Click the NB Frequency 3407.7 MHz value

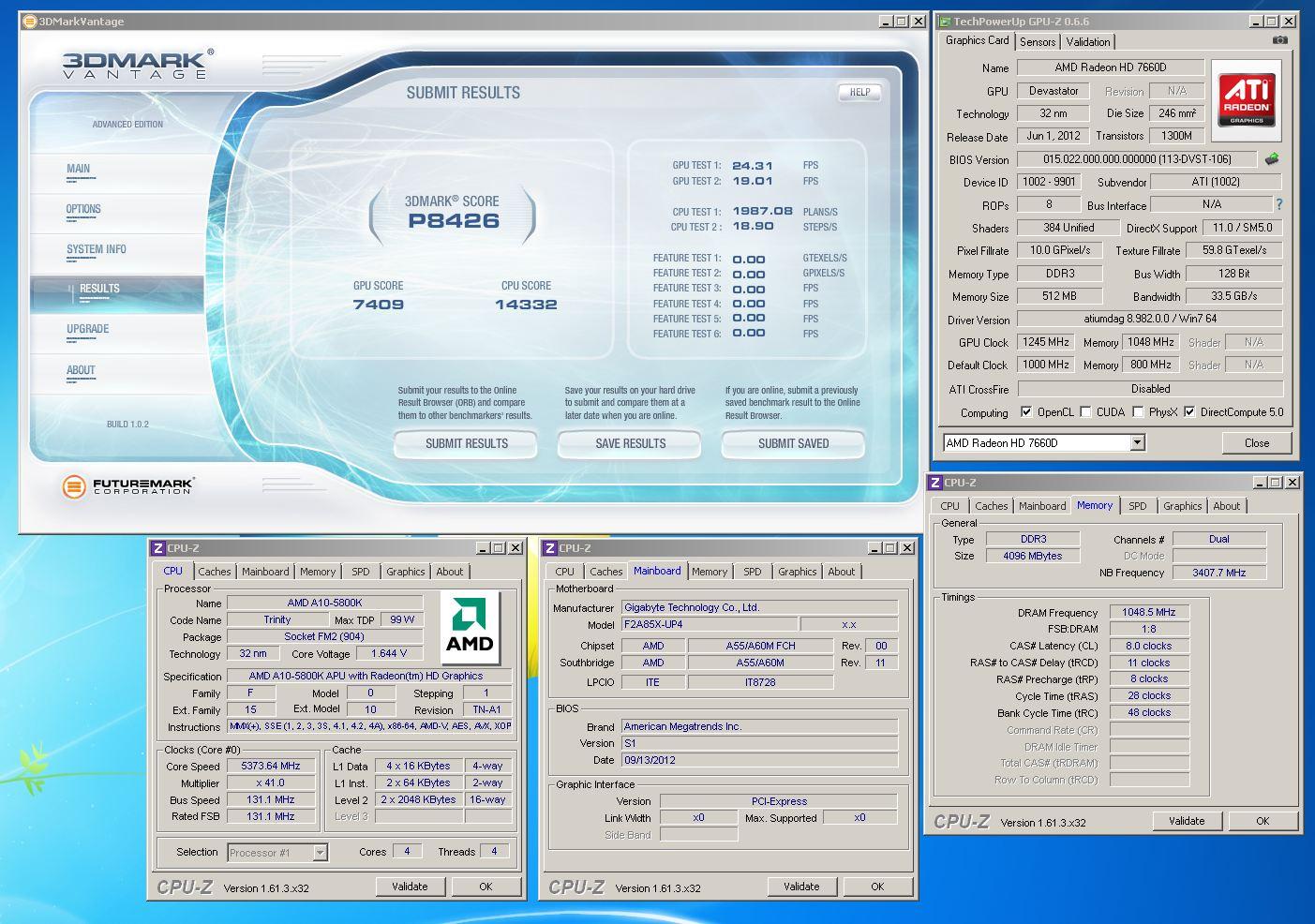(x=1219, y=573)
